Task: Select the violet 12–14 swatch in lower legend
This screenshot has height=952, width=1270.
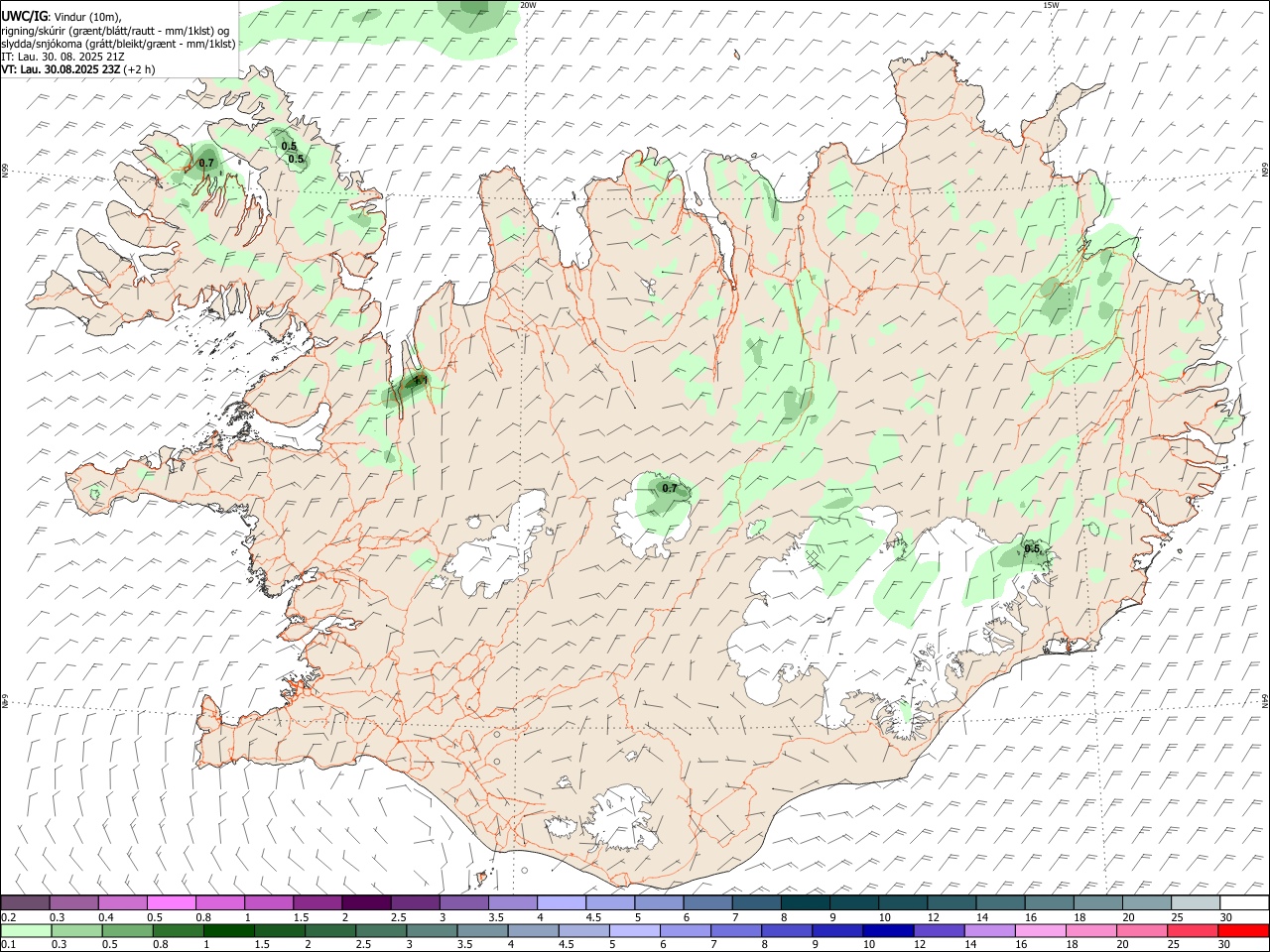Action: [x=938, y=930]
